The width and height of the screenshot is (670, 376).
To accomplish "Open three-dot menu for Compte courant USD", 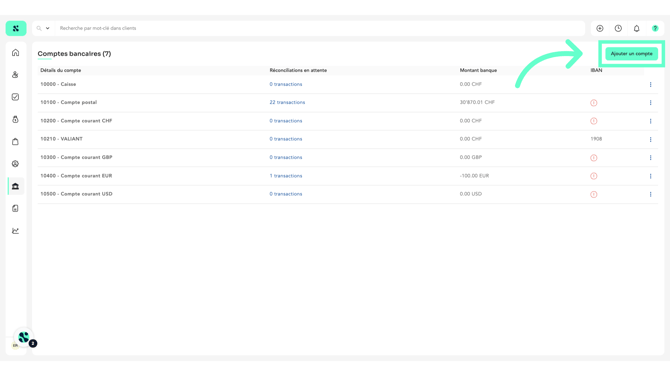I will tap(650, 194).
